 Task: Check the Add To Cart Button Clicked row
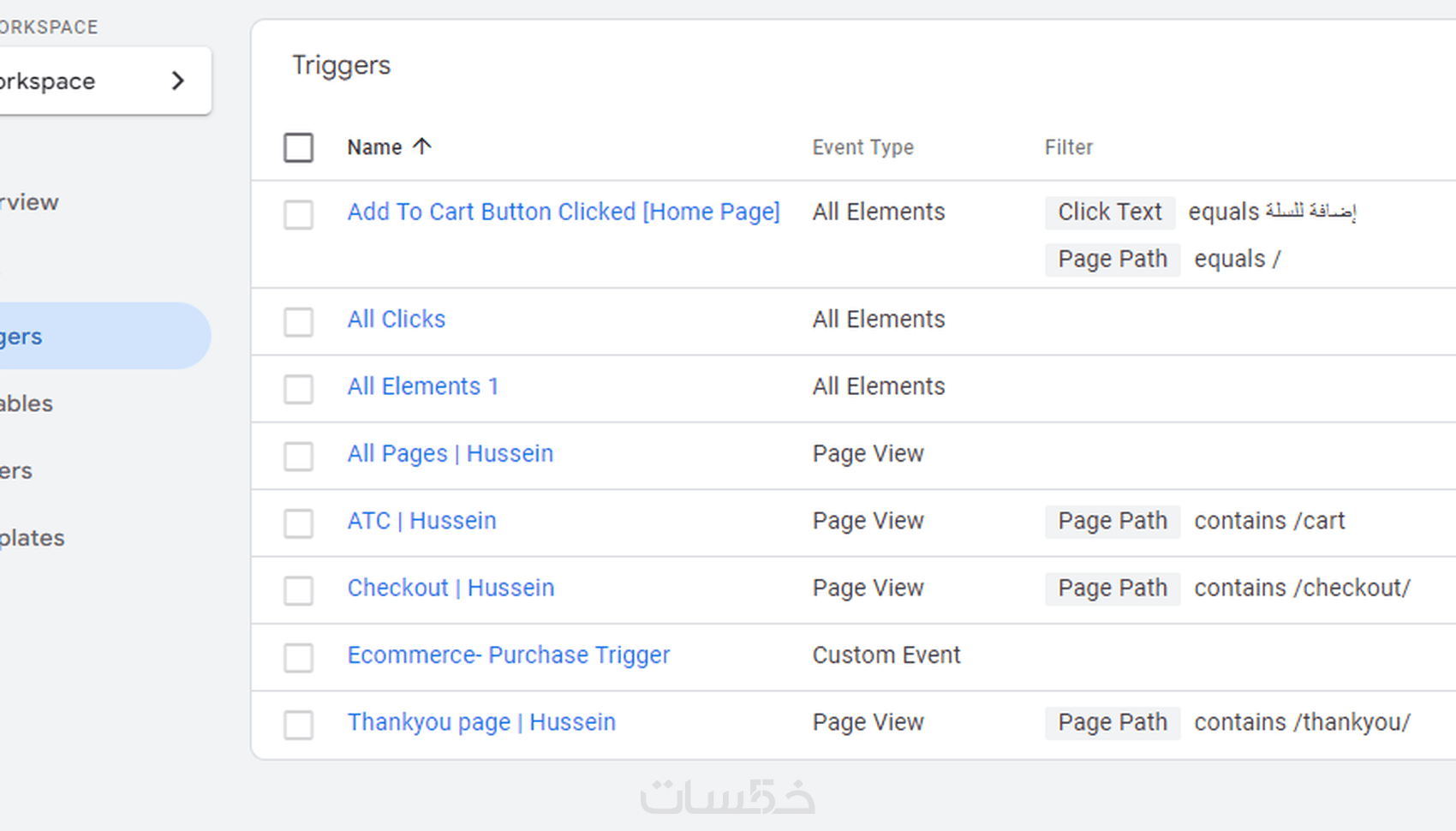coord(298,214)
